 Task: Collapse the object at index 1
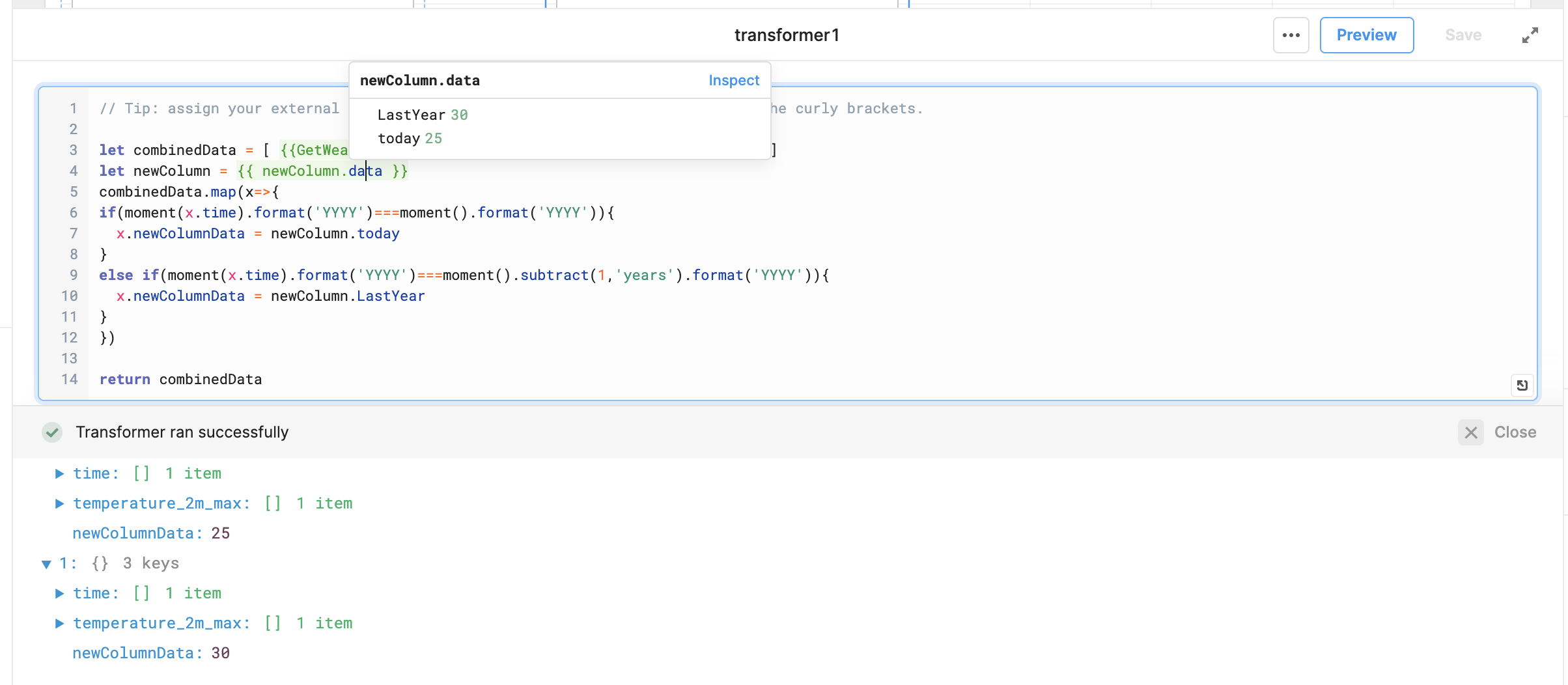46,564
